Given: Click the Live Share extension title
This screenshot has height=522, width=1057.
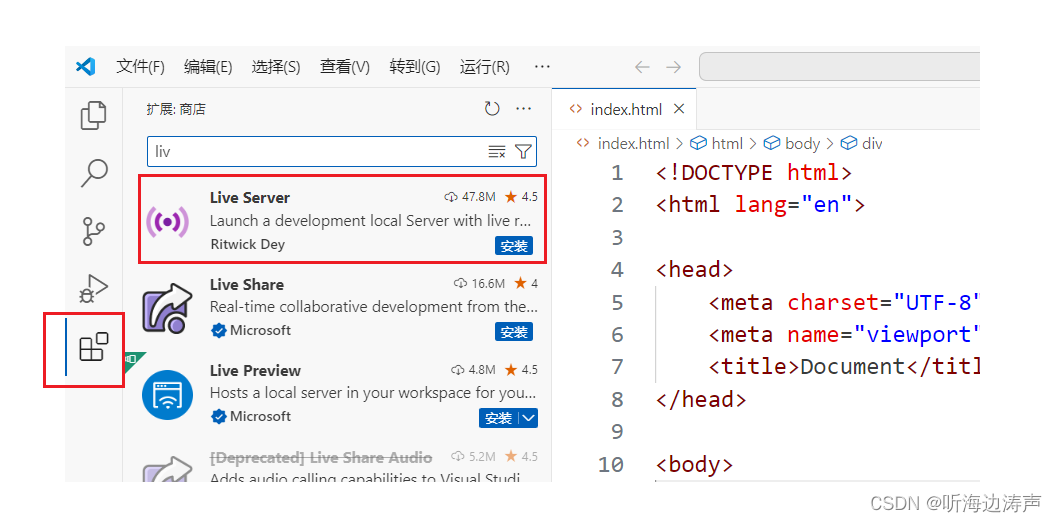Looking at the screenshot, I should point(247,284).
